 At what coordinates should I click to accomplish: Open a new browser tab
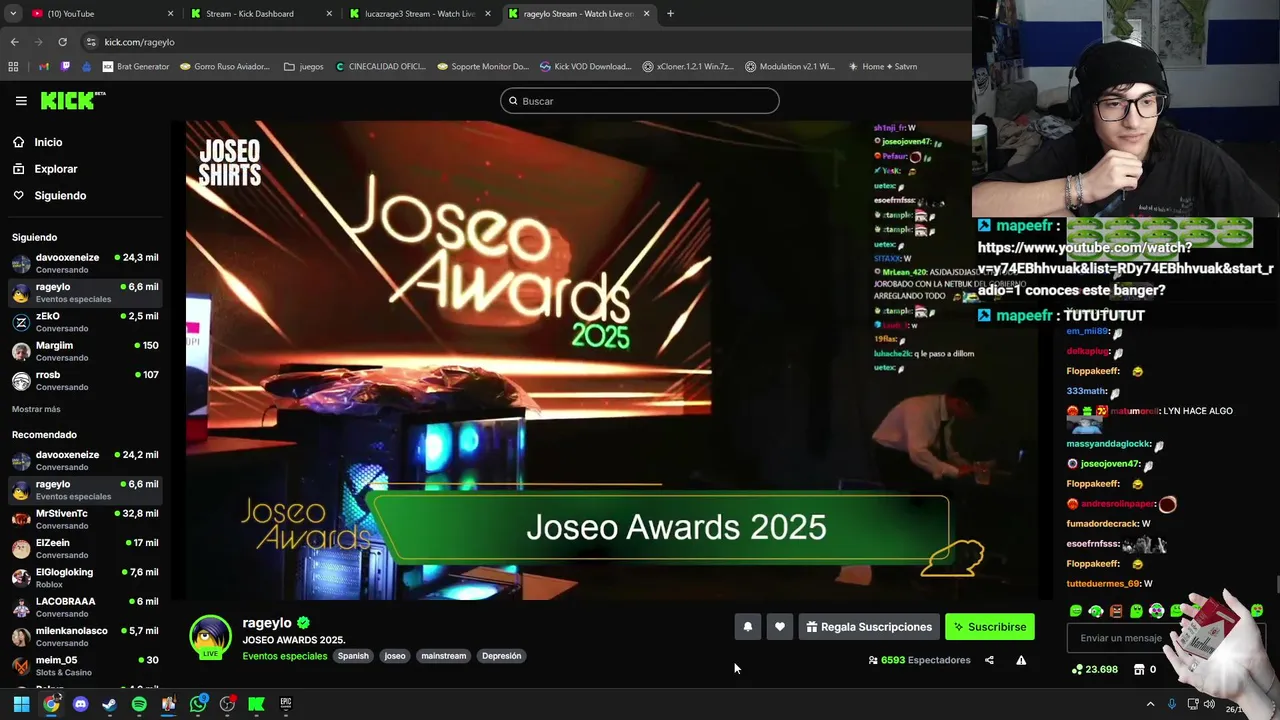[670, 14]
